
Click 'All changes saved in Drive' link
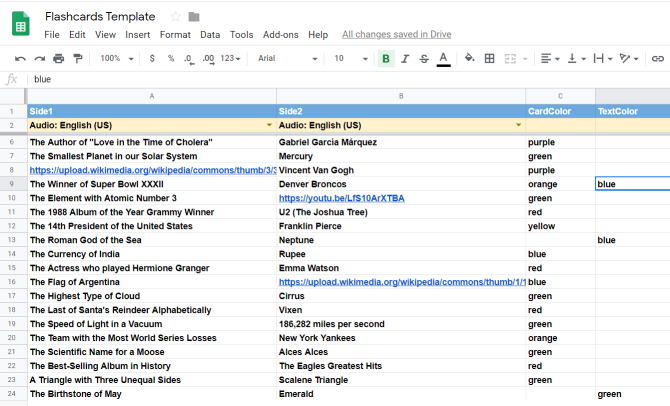tap(396, 34)
